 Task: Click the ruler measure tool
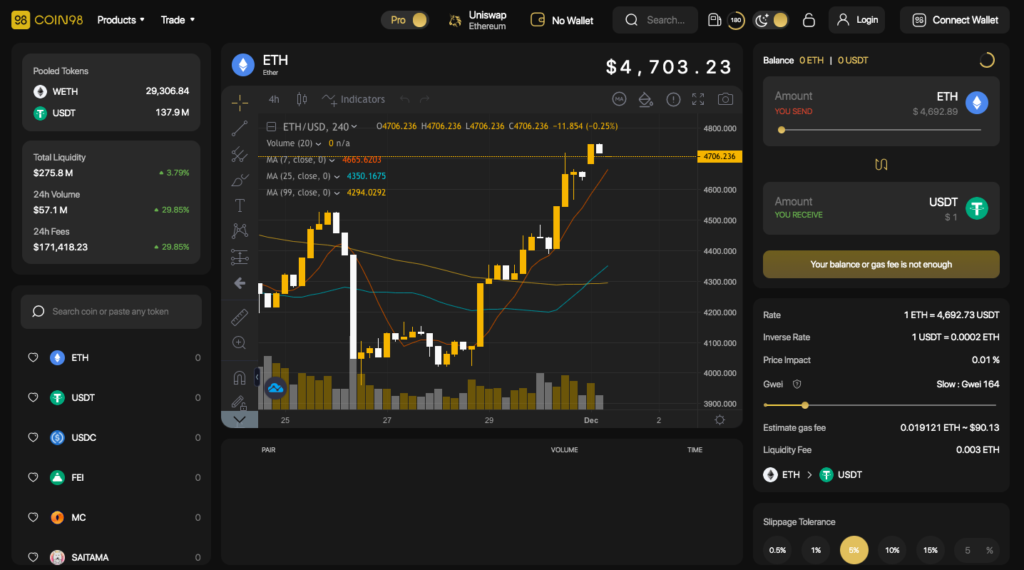click(239, 317)
